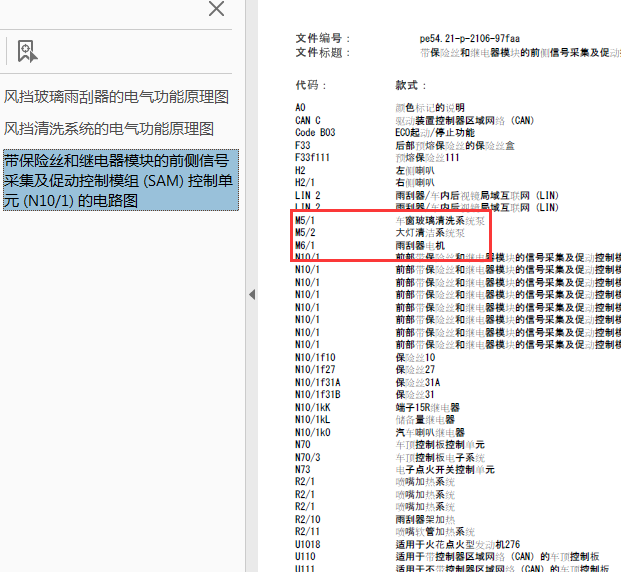621x572 pixels.
Task: Click the M5/1 code entry
Action: click(x=305, y=220)
